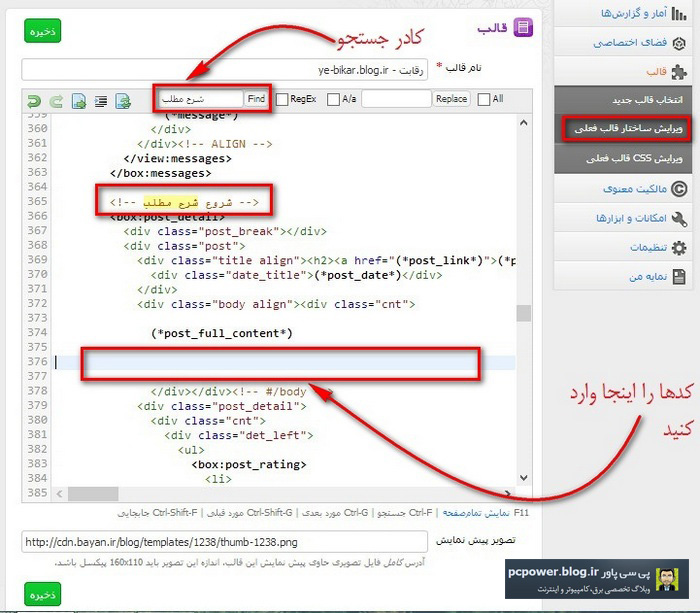Enable the RegEx search checkbox

point(282,99)
